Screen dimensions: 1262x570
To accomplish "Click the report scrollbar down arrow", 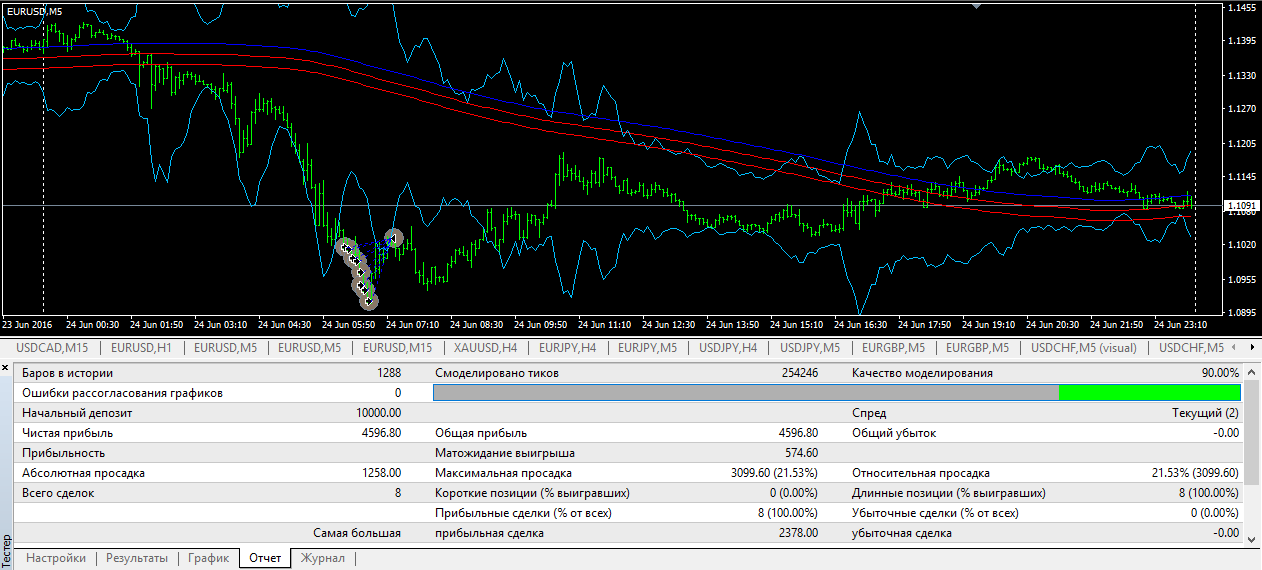I will click(1252, 538).
